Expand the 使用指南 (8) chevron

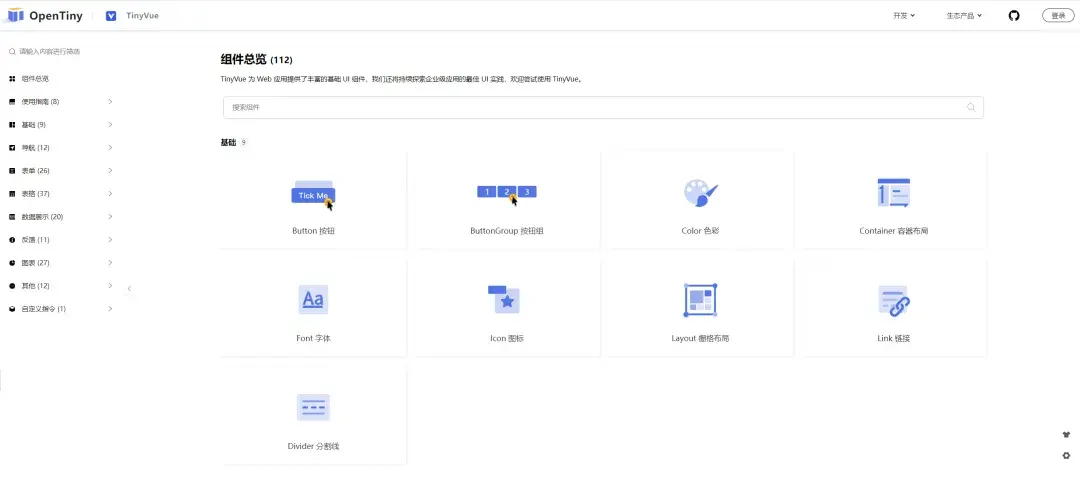click(110, 102)
